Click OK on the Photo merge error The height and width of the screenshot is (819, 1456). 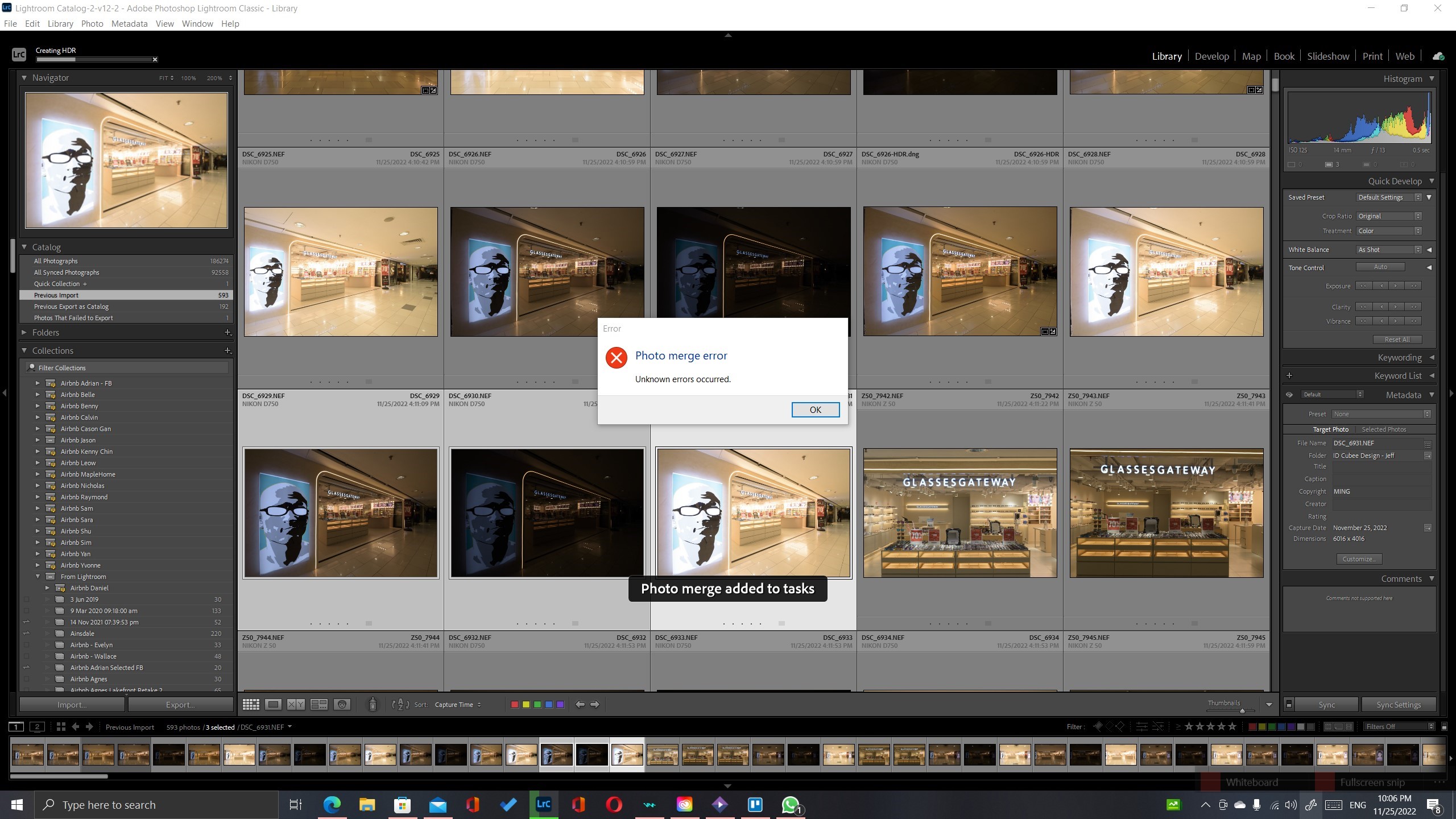pos(815,409)
